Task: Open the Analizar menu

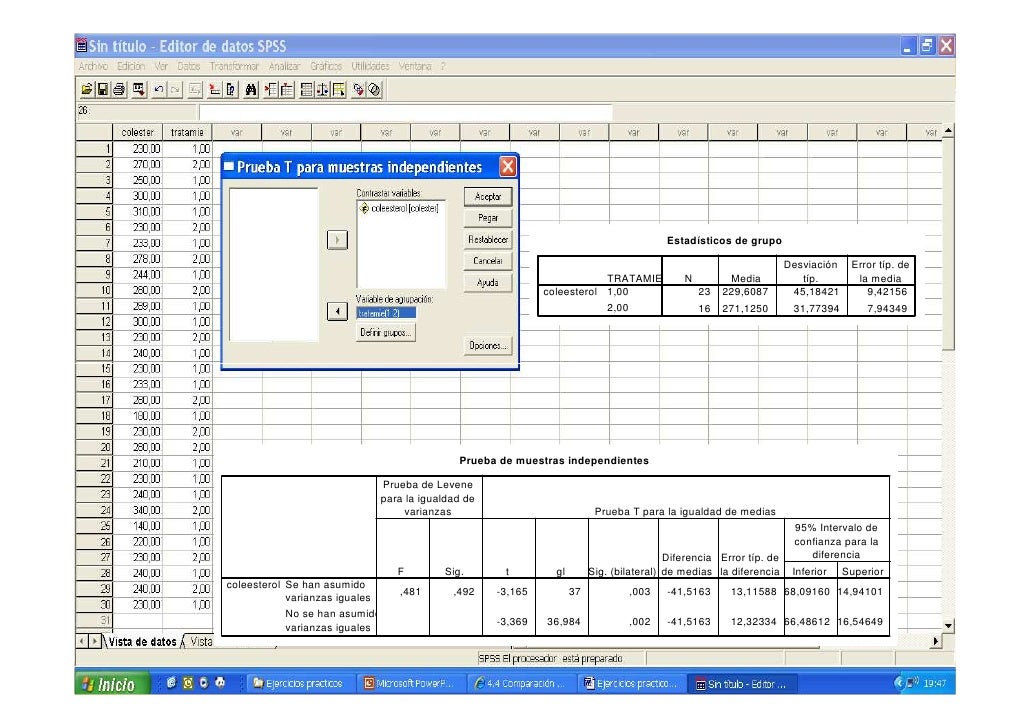Action: (284, 66)
